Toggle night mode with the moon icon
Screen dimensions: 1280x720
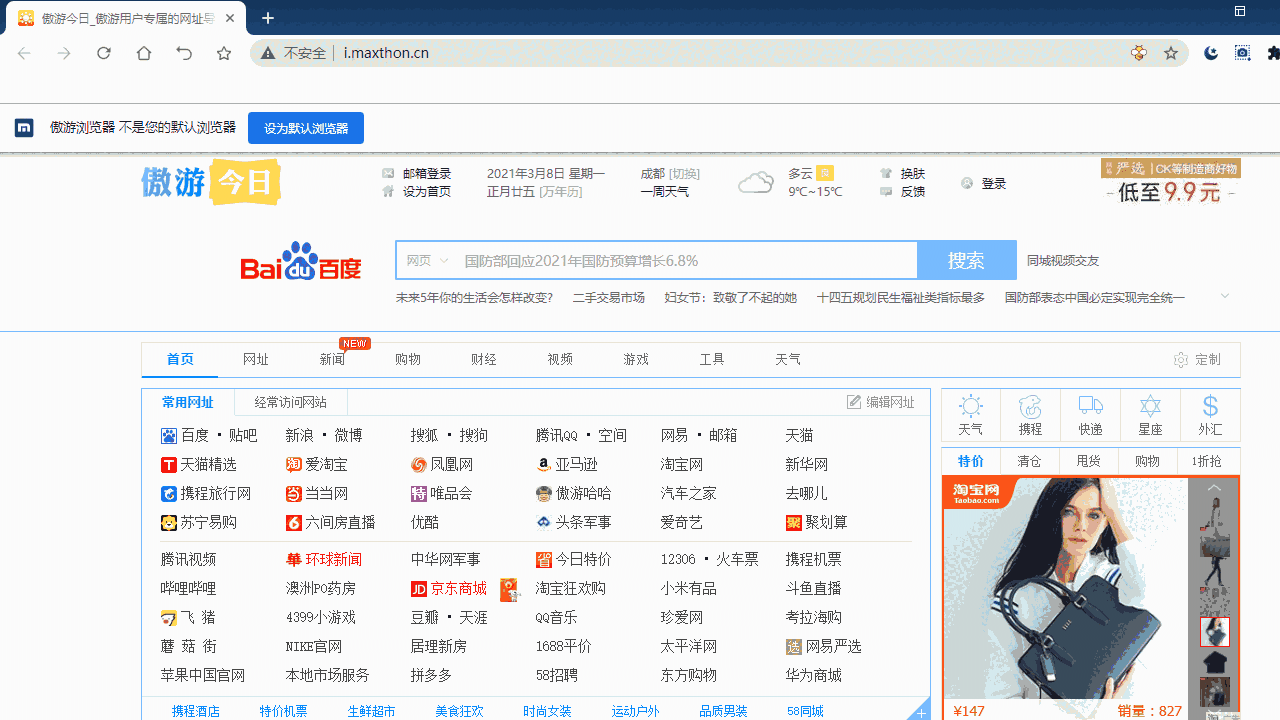coord(1211,53)
